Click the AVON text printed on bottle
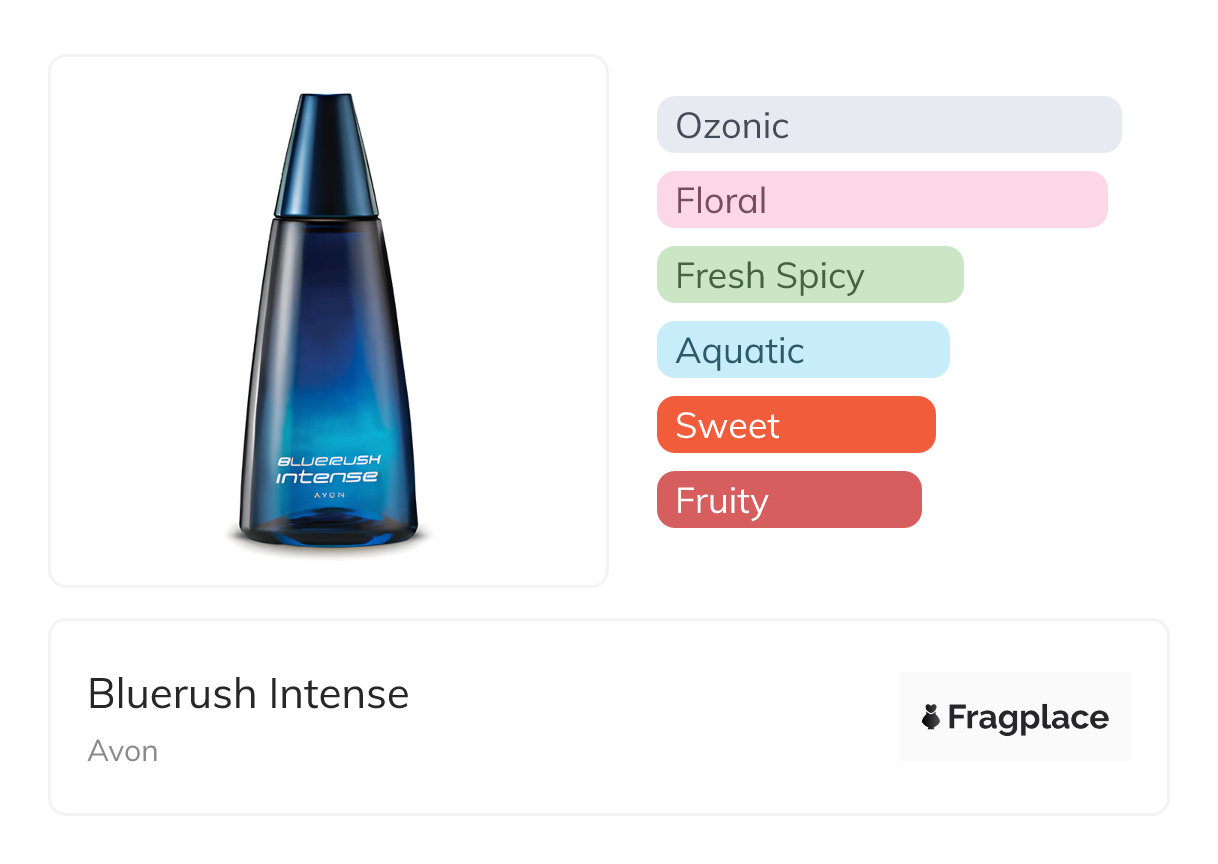Screen dimensions: 1218x864 329,495
